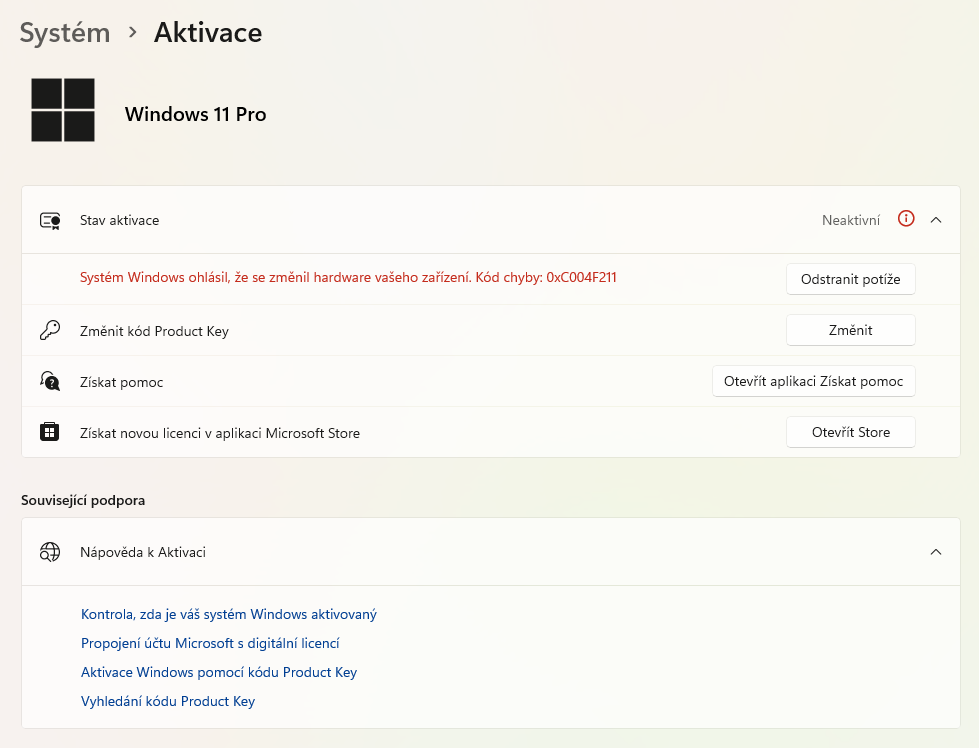
Task: Click the Změnit product key button
Action: [x=850, y=330]
